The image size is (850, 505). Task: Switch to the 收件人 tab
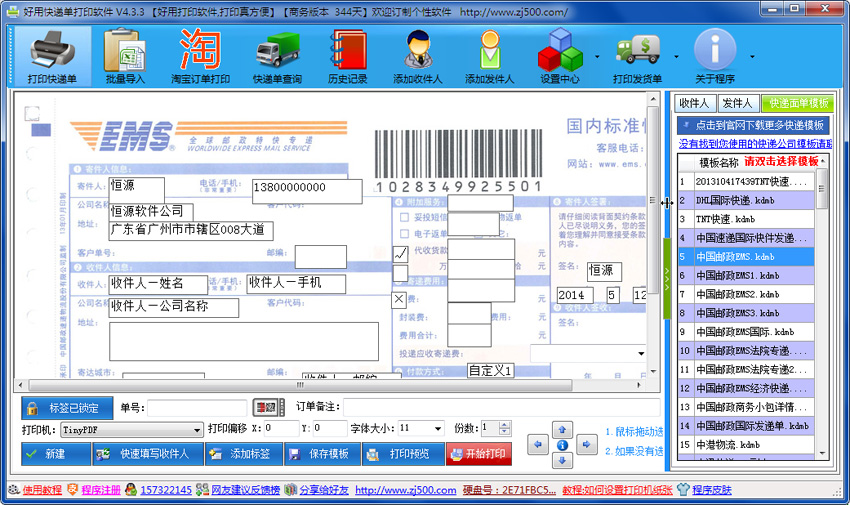pos(694,103)
